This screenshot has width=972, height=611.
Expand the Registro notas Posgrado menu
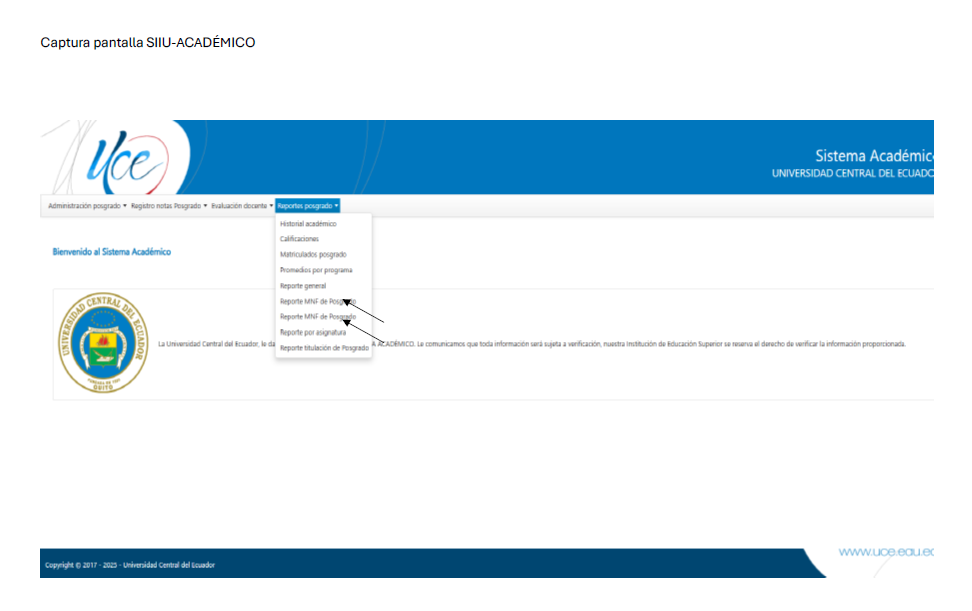point(168,206)
